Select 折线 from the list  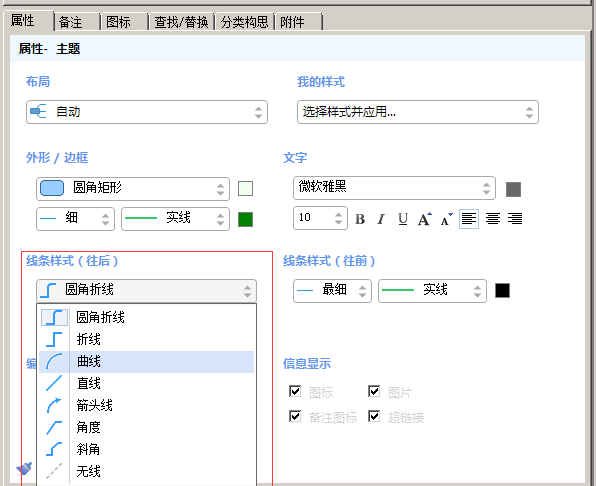(x=146, y=339)
